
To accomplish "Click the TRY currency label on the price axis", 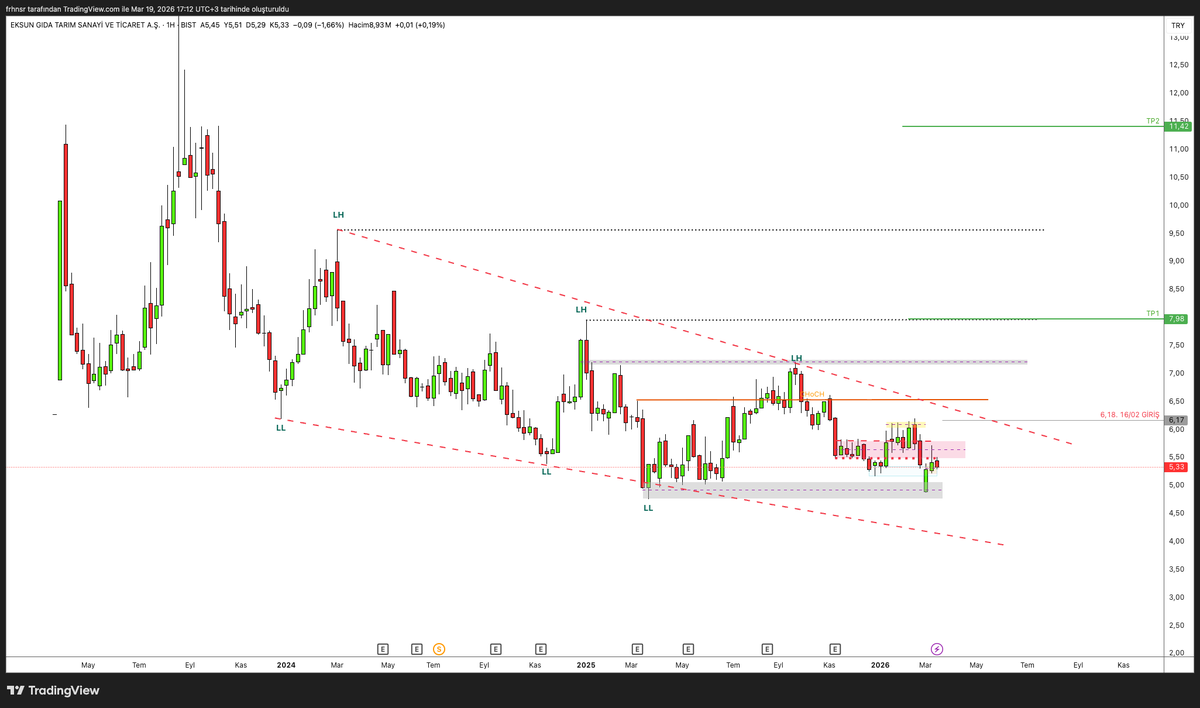I will pos(1177,24).
